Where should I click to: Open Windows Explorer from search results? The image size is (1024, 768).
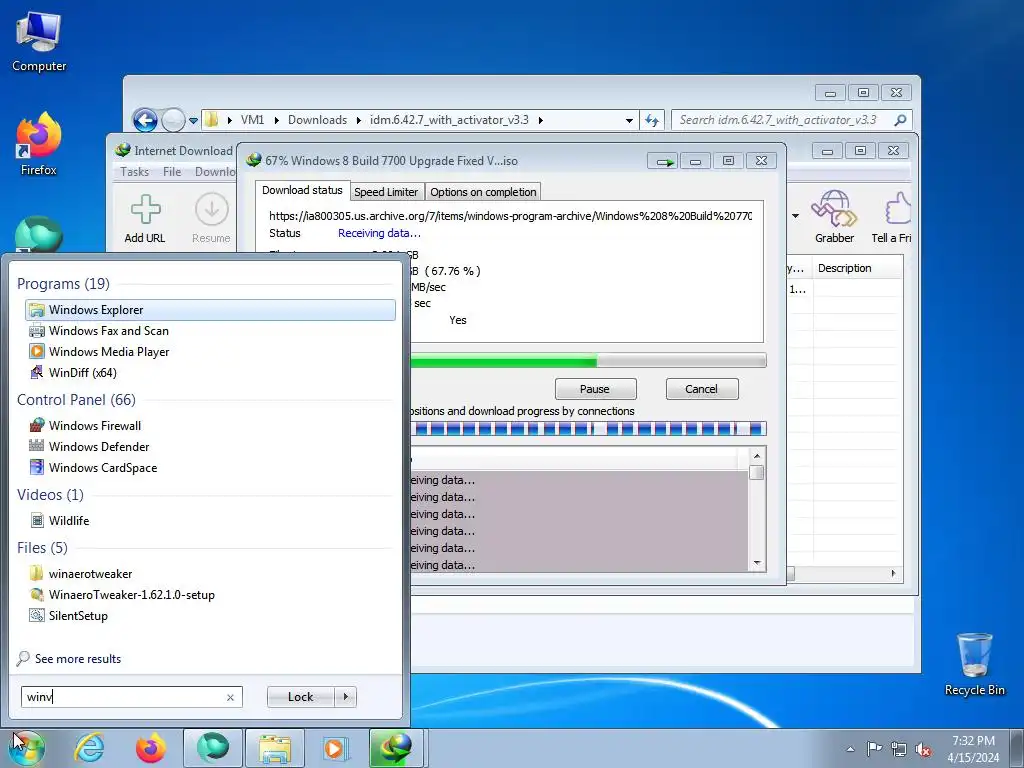[x=210, y=310]
